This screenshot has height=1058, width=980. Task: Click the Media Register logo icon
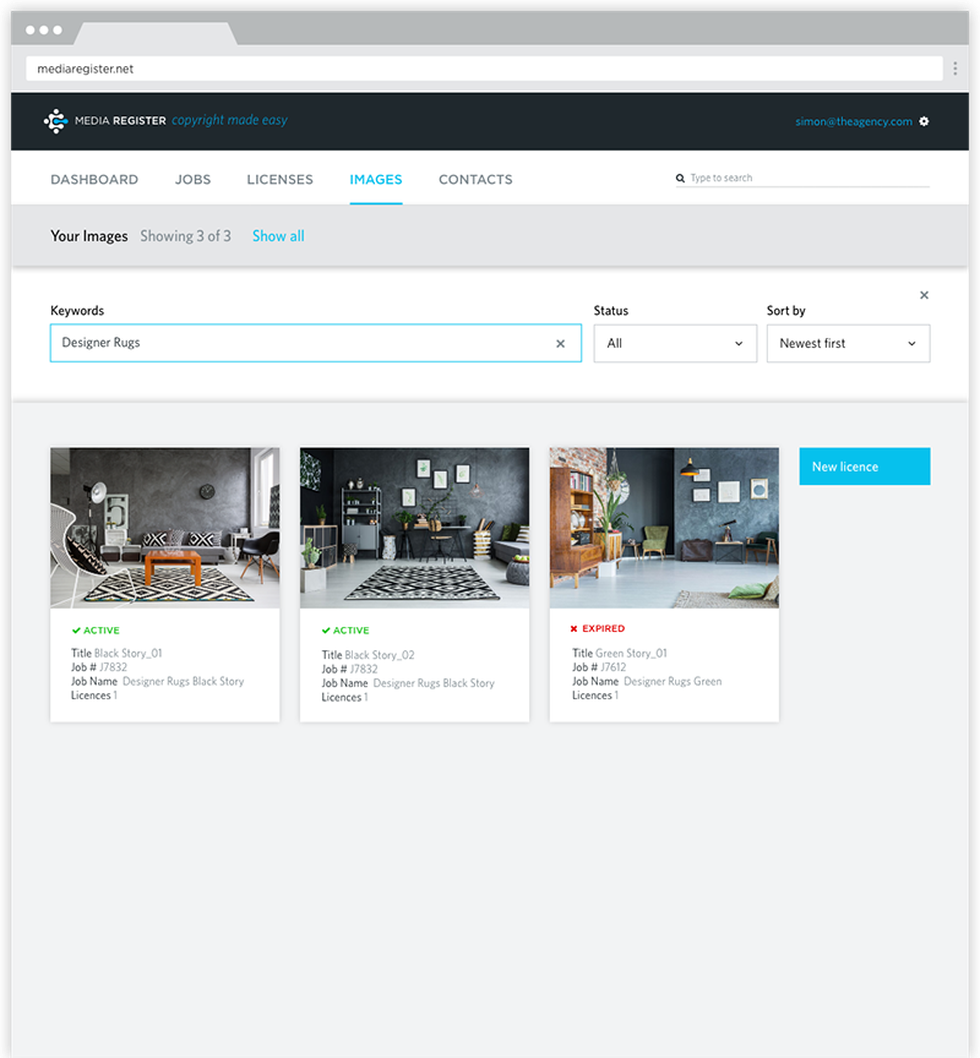click(56, 121)
